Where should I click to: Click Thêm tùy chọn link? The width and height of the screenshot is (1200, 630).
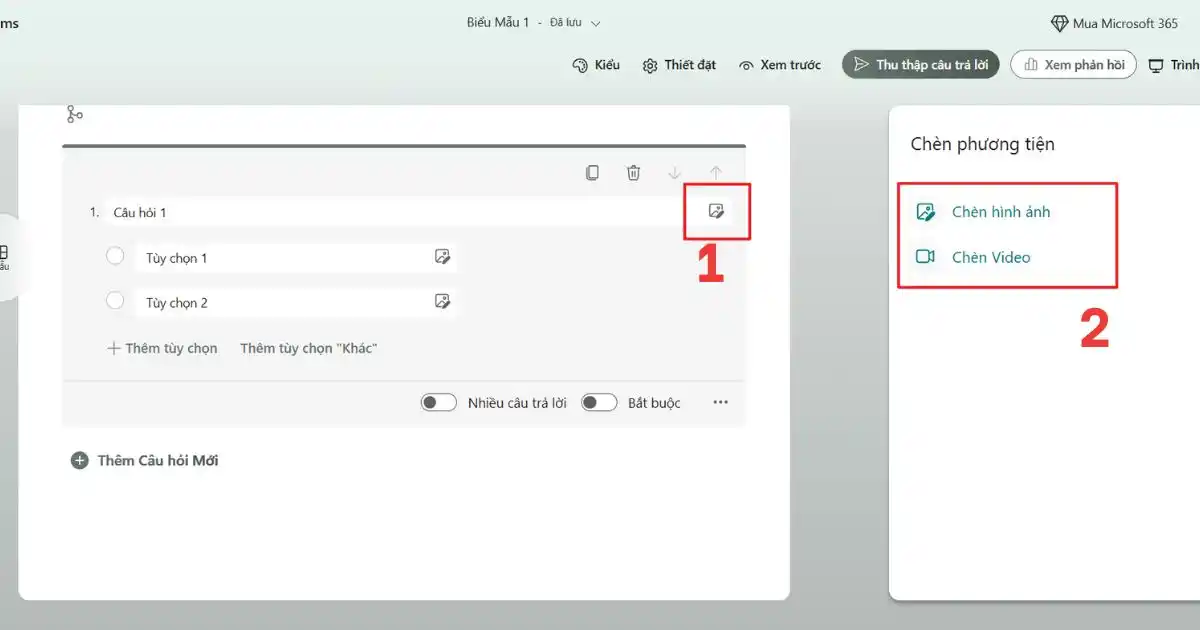(x=162, y=348)
